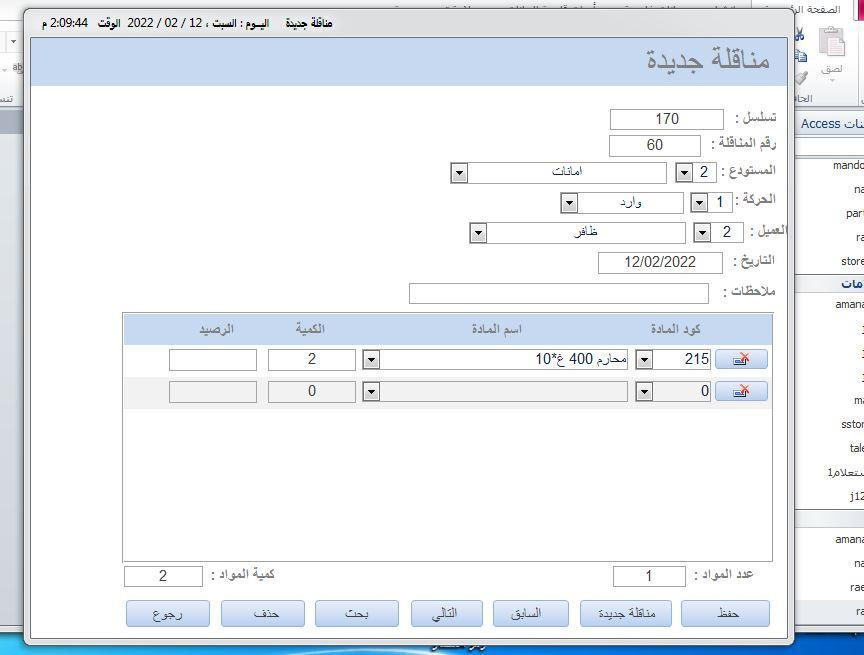
Task: Open the customer number 2 dropdown
Action: (702, 233)
